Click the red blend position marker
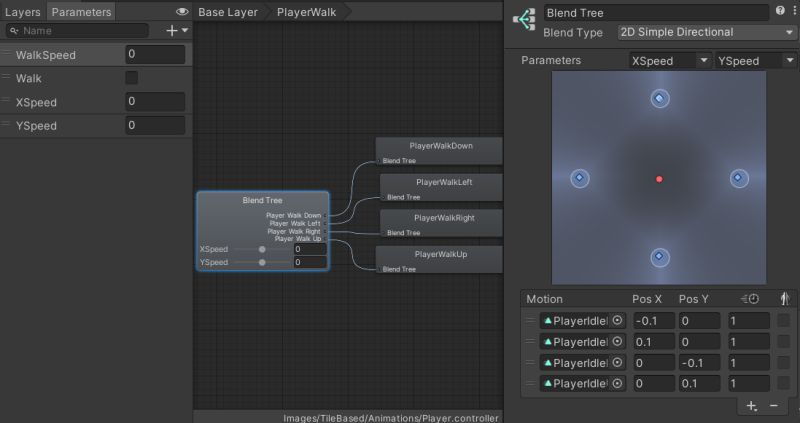 coord(659,179)
